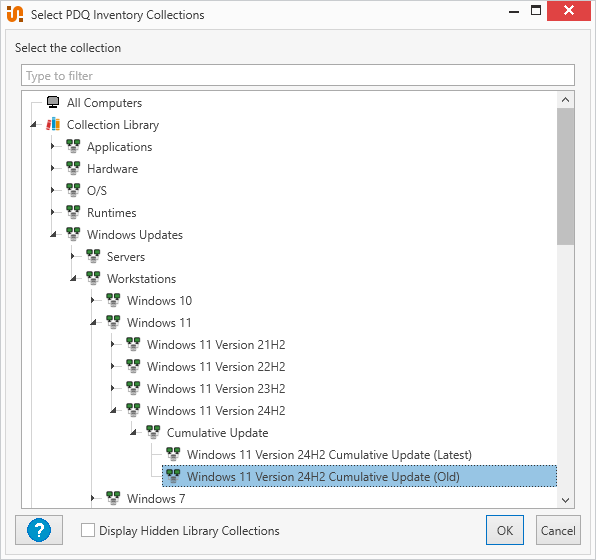Confirm selection with OK button

[504, 530]
